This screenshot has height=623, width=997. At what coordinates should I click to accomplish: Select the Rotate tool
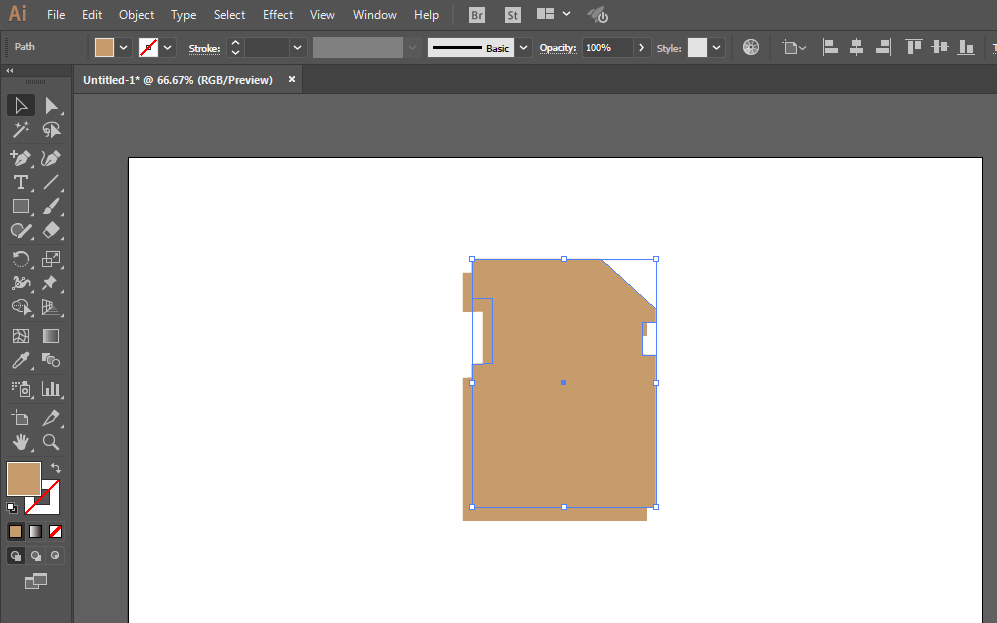pyautogui.click(x=21, y=259)
